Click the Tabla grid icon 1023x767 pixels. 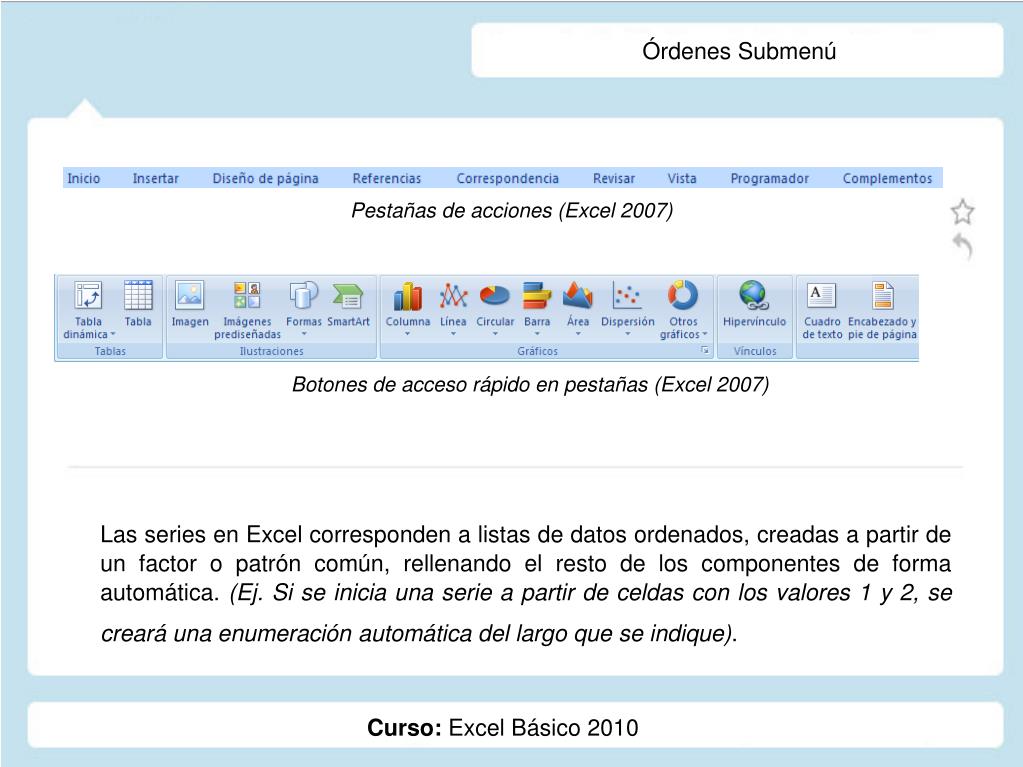[138, 295]
